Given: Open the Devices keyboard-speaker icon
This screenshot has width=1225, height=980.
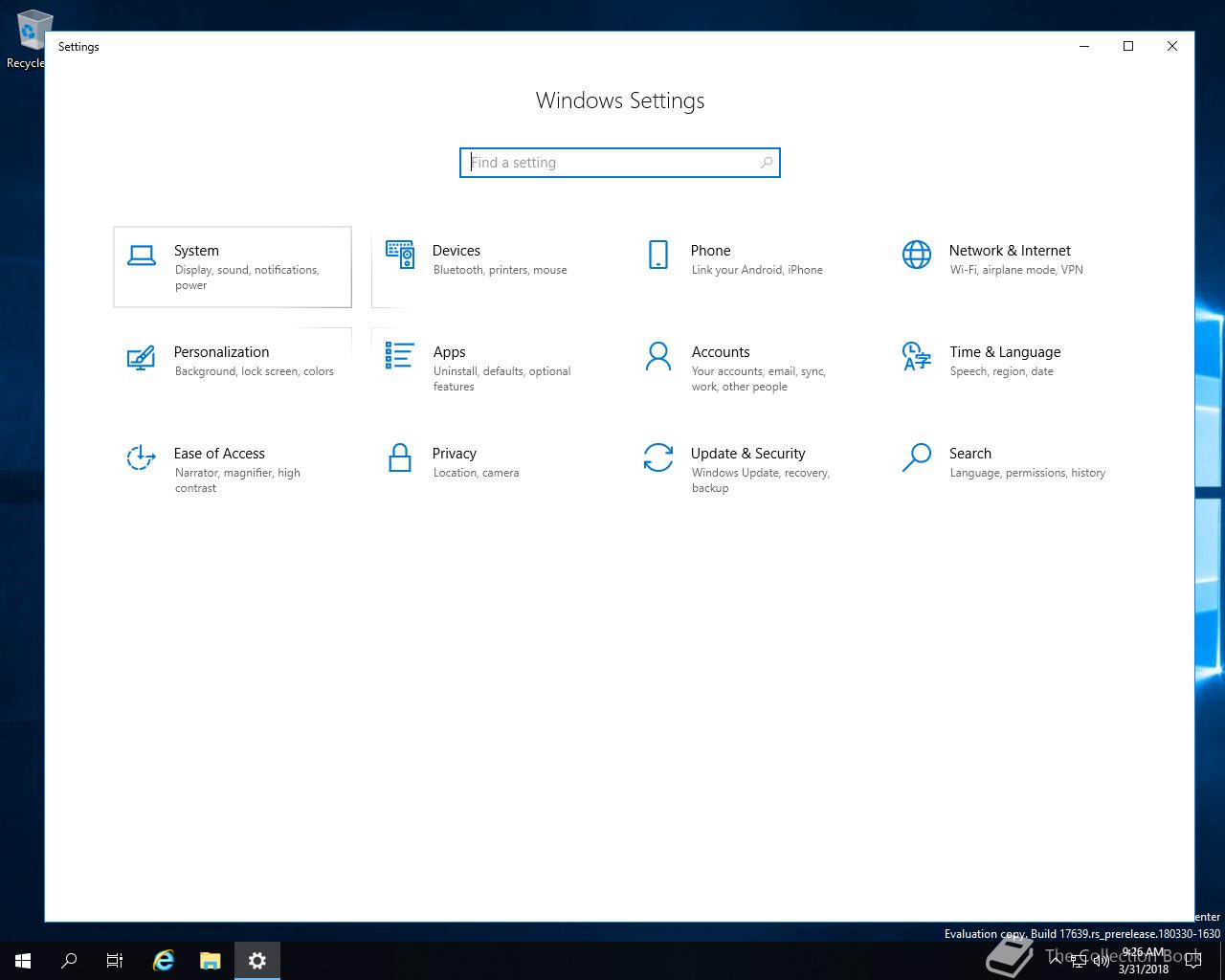Looking at the screenshot, I should (x=400, y=255).
